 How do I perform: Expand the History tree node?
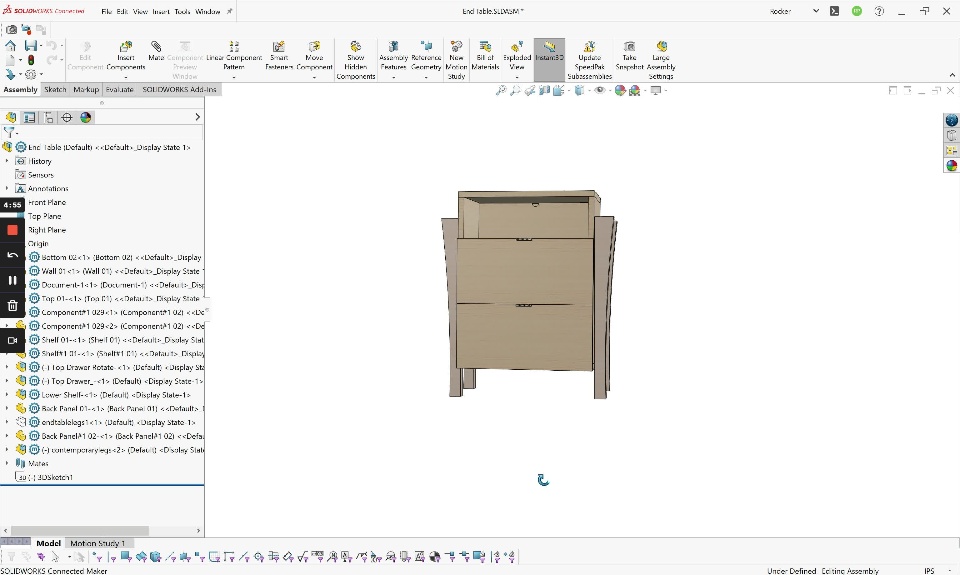[7, 161]
